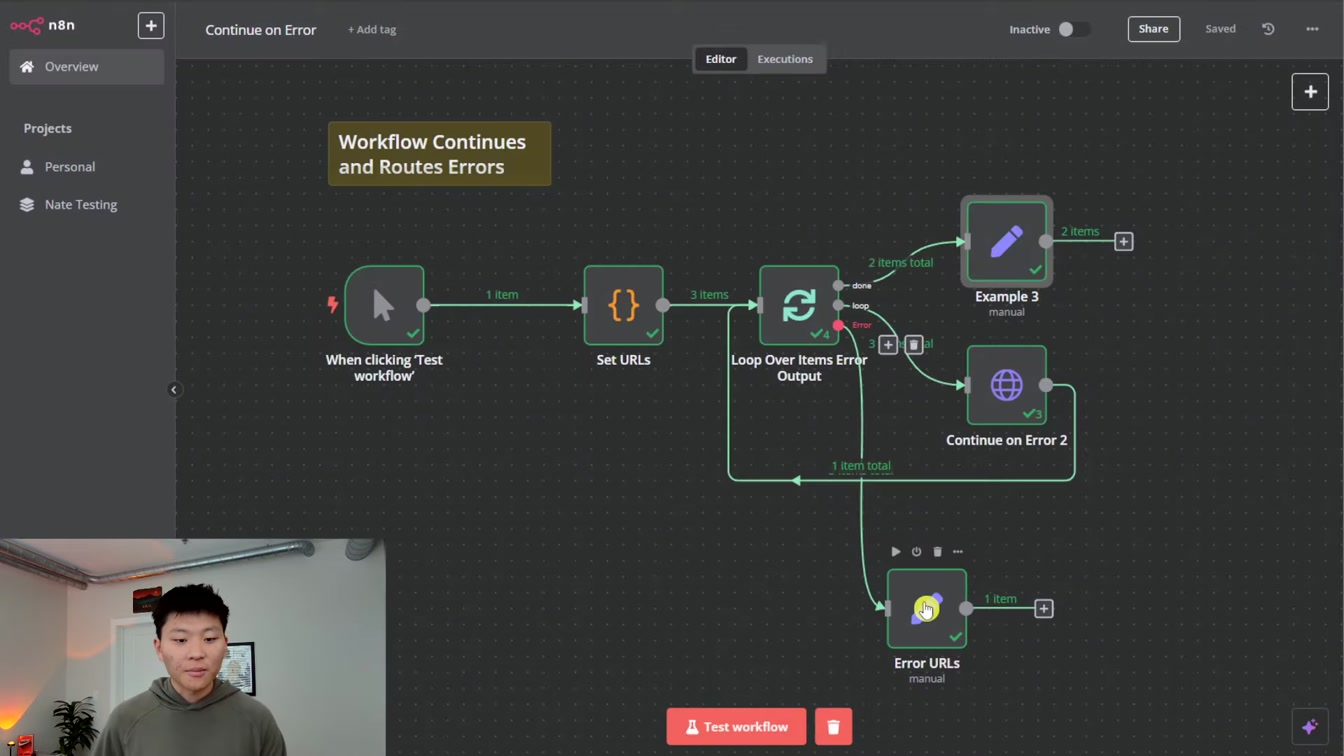Deactivate Error URLs node with power icon
The width and height of the screenshot is (1344, 756).
pyautogui.click(x=916, y=551)
